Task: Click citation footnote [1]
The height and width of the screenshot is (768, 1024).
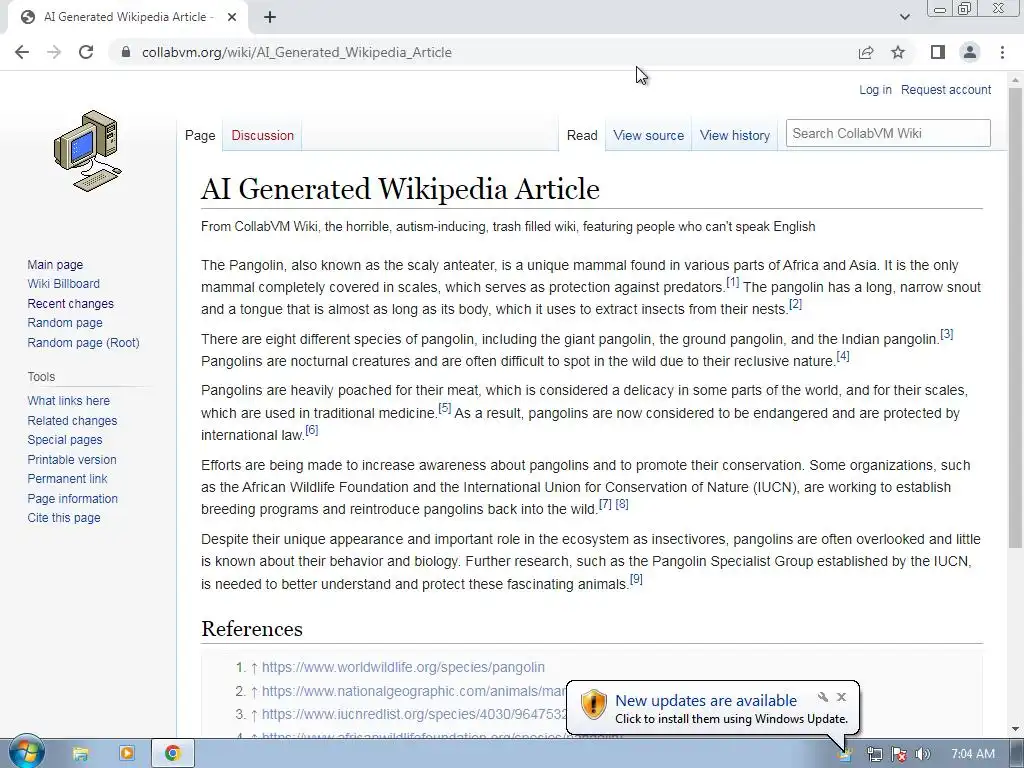Action: 733,282
